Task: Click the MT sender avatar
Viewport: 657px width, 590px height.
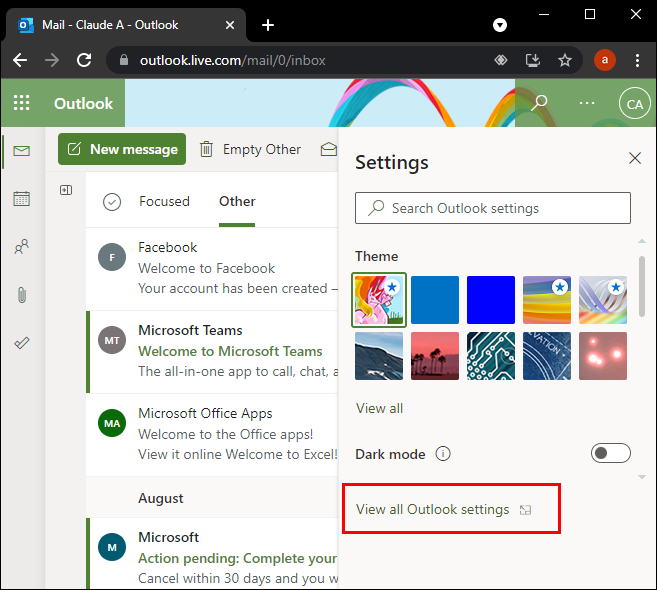Action: point(112,340)
